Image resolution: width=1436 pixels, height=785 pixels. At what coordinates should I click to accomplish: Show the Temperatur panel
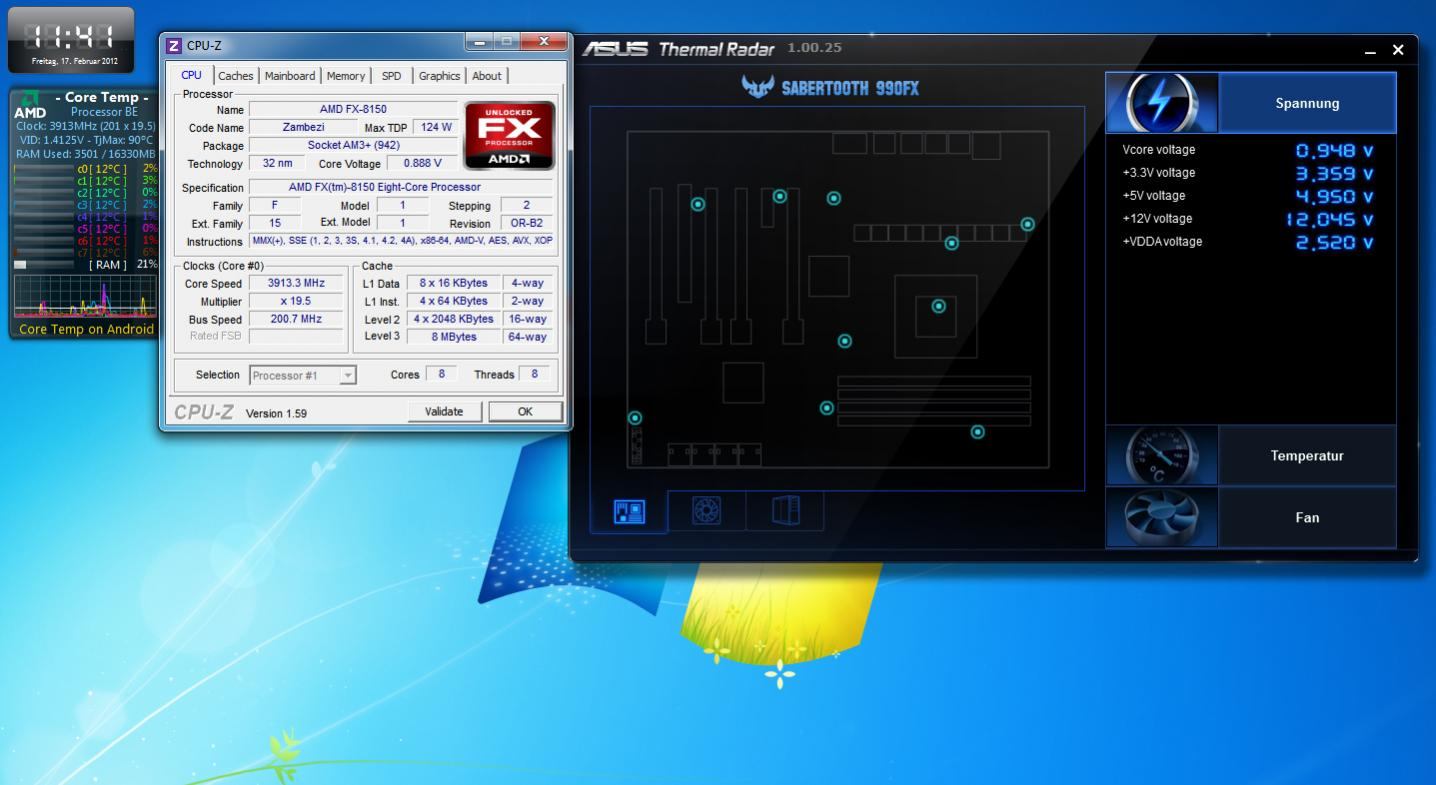(1307, 456)
